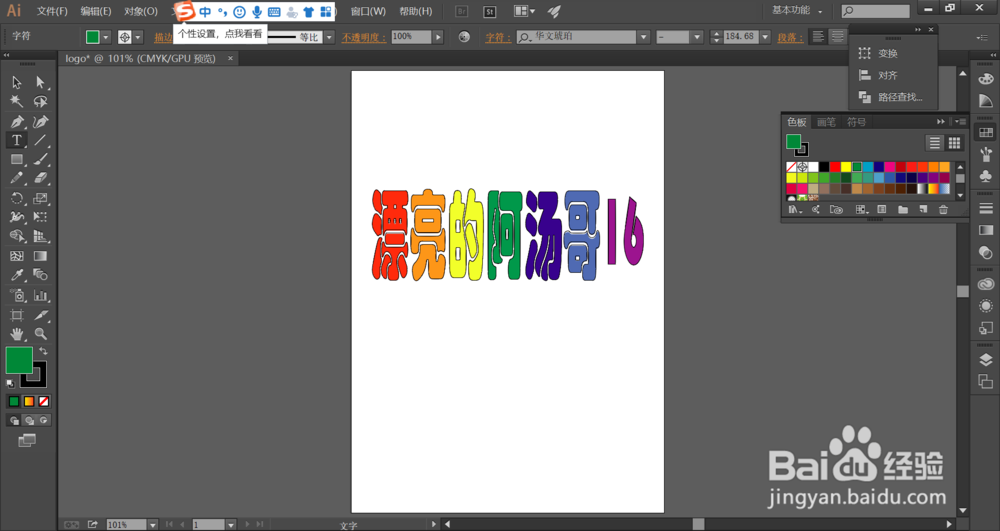The width and height of the screenshot is (1000, 531).
Task: Set paint mode to None
Action: (43, 401)
